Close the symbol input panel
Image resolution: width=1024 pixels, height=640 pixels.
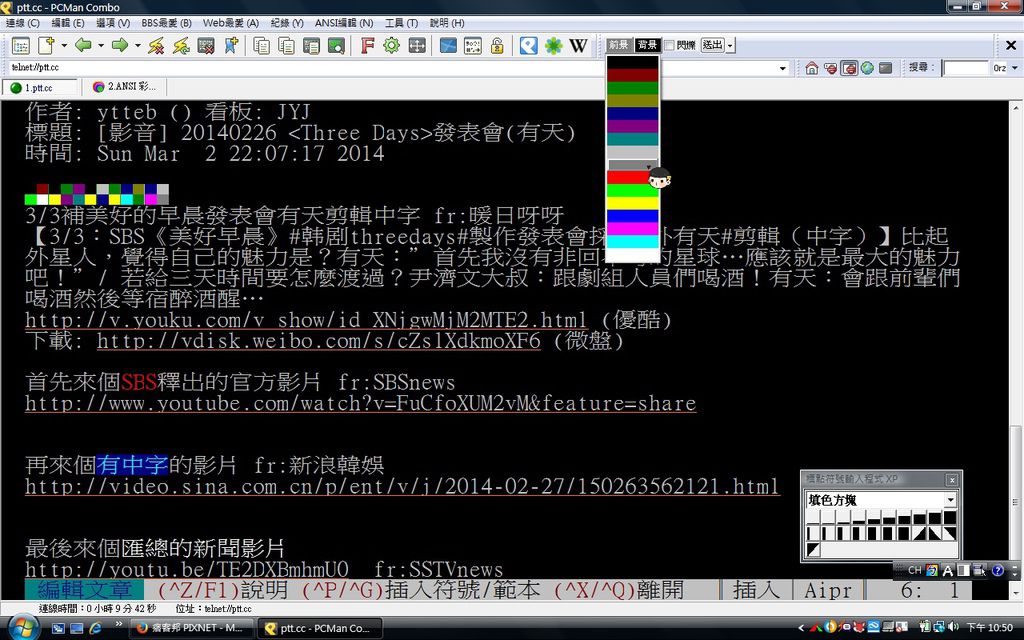coord(952,480)
